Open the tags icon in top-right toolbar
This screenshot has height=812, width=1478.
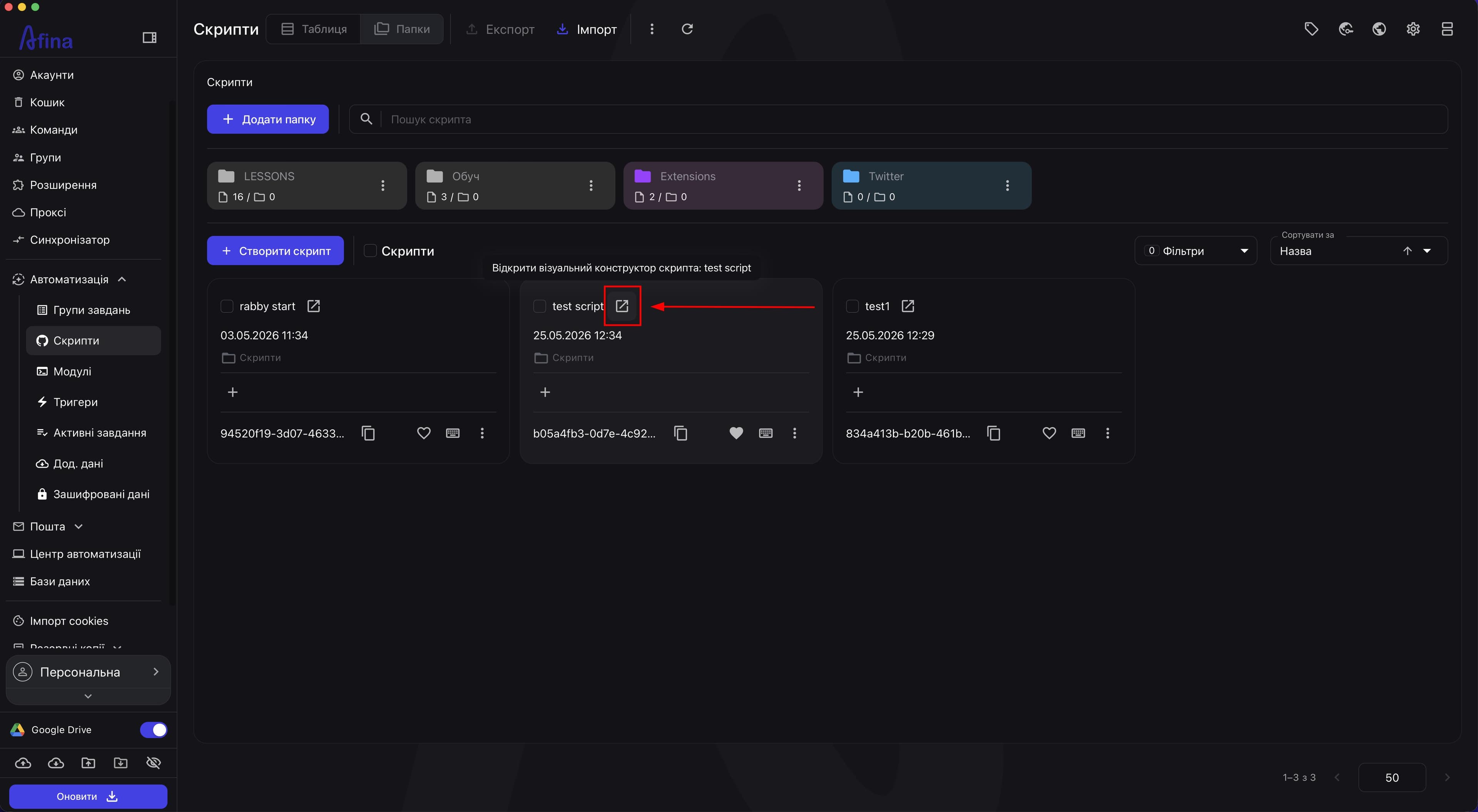1311,29
